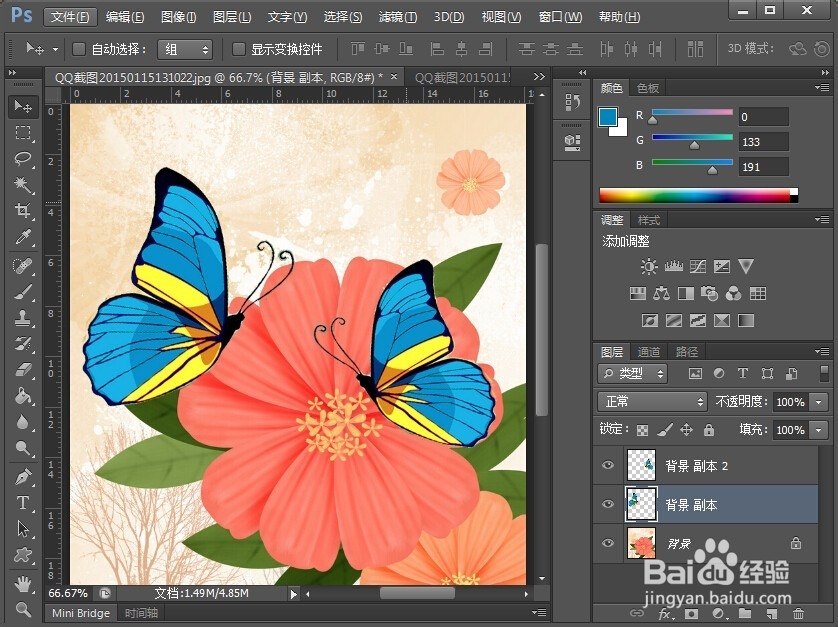Screen dimensions: 838x627
Task: Enable the 自动选择 checkbox
Action: tap(78, 47)
